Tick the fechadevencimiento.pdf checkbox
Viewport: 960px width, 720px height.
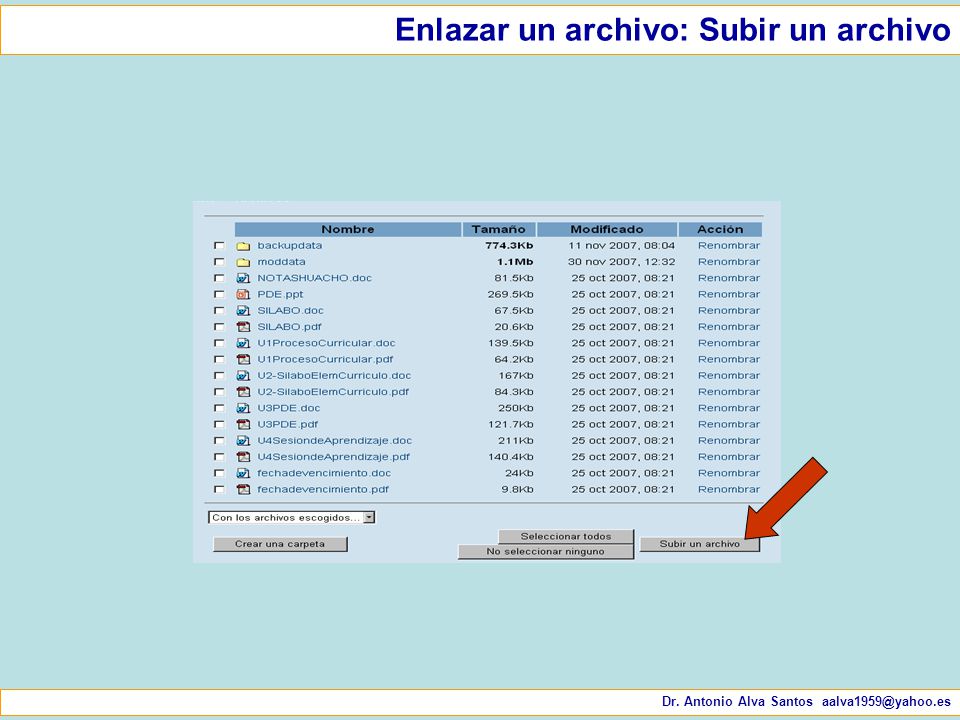pos(219,489)
